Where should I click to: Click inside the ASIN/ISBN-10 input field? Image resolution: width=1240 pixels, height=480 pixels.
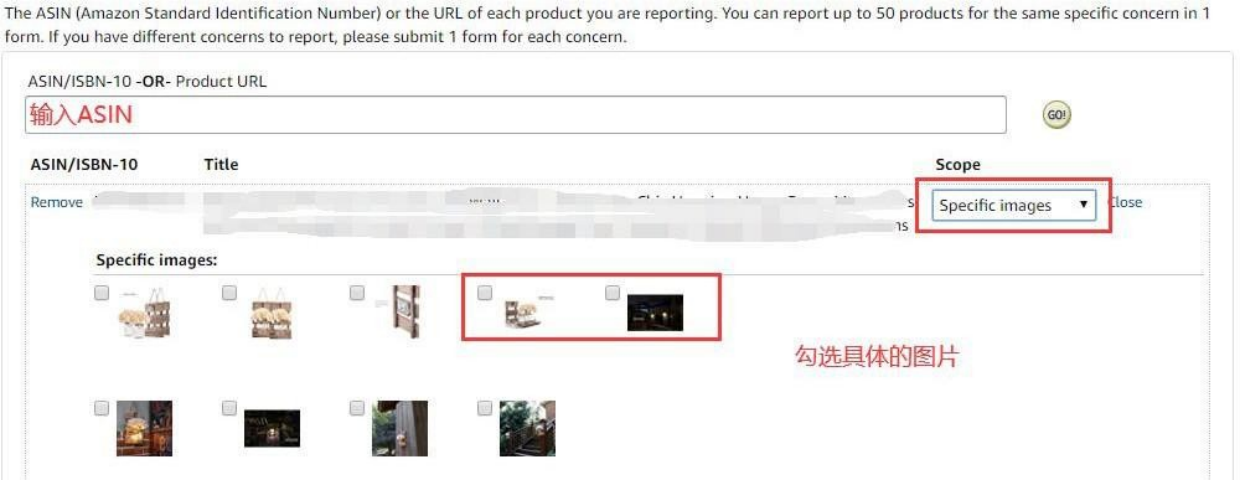(x=515, y=115)
